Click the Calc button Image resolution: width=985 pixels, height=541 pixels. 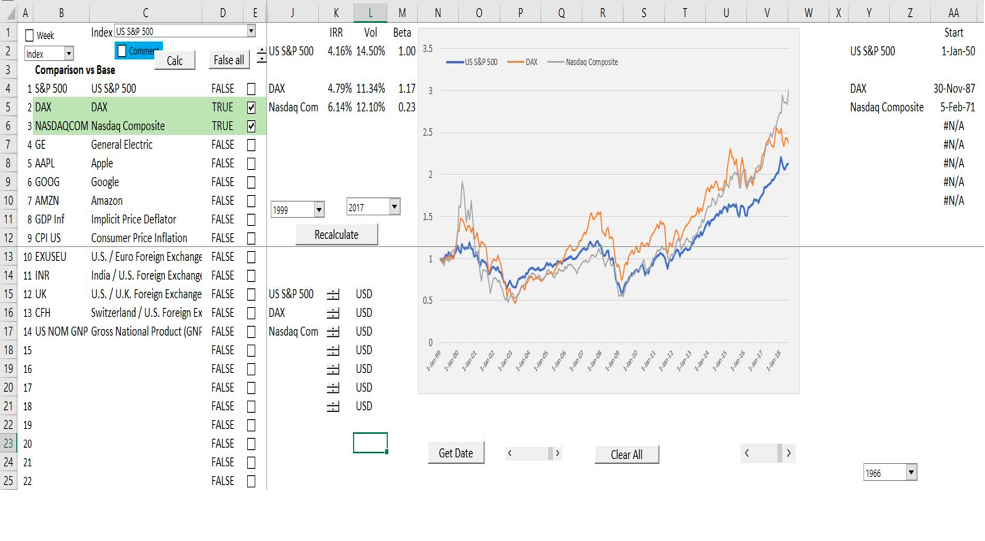pos(175,60)
